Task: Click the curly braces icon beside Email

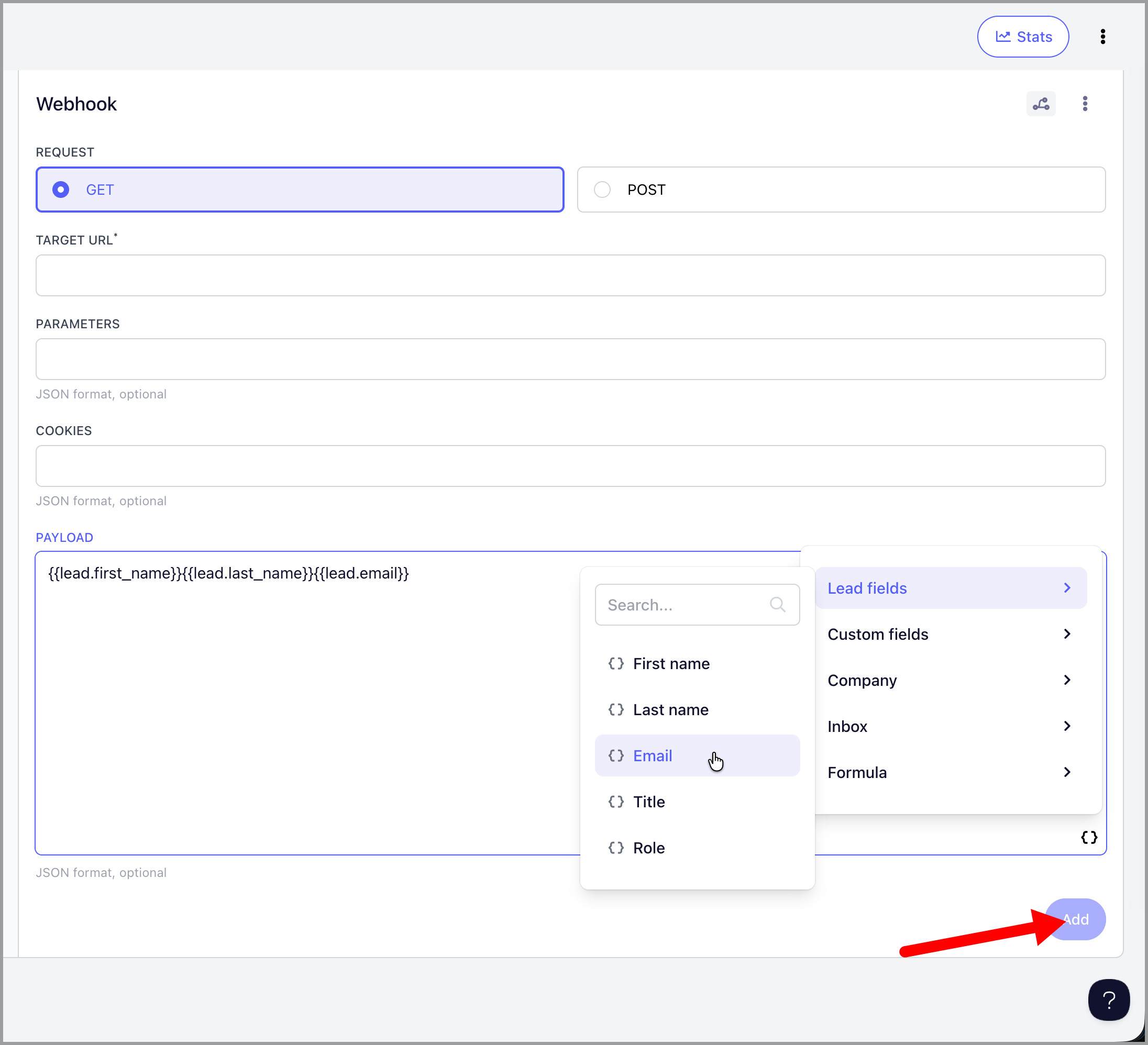Action: pyautogui.click(x=616, y=756)
